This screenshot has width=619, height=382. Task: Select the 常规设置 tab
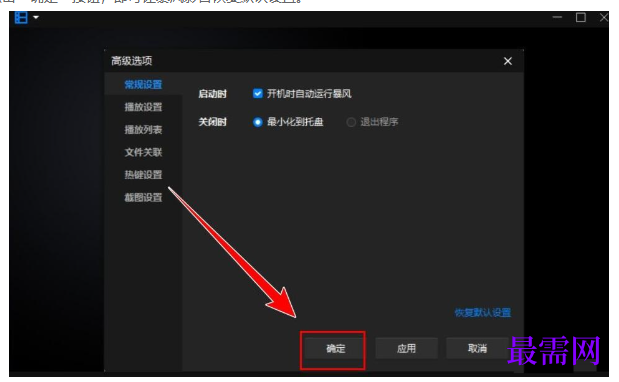coord(143,84)
